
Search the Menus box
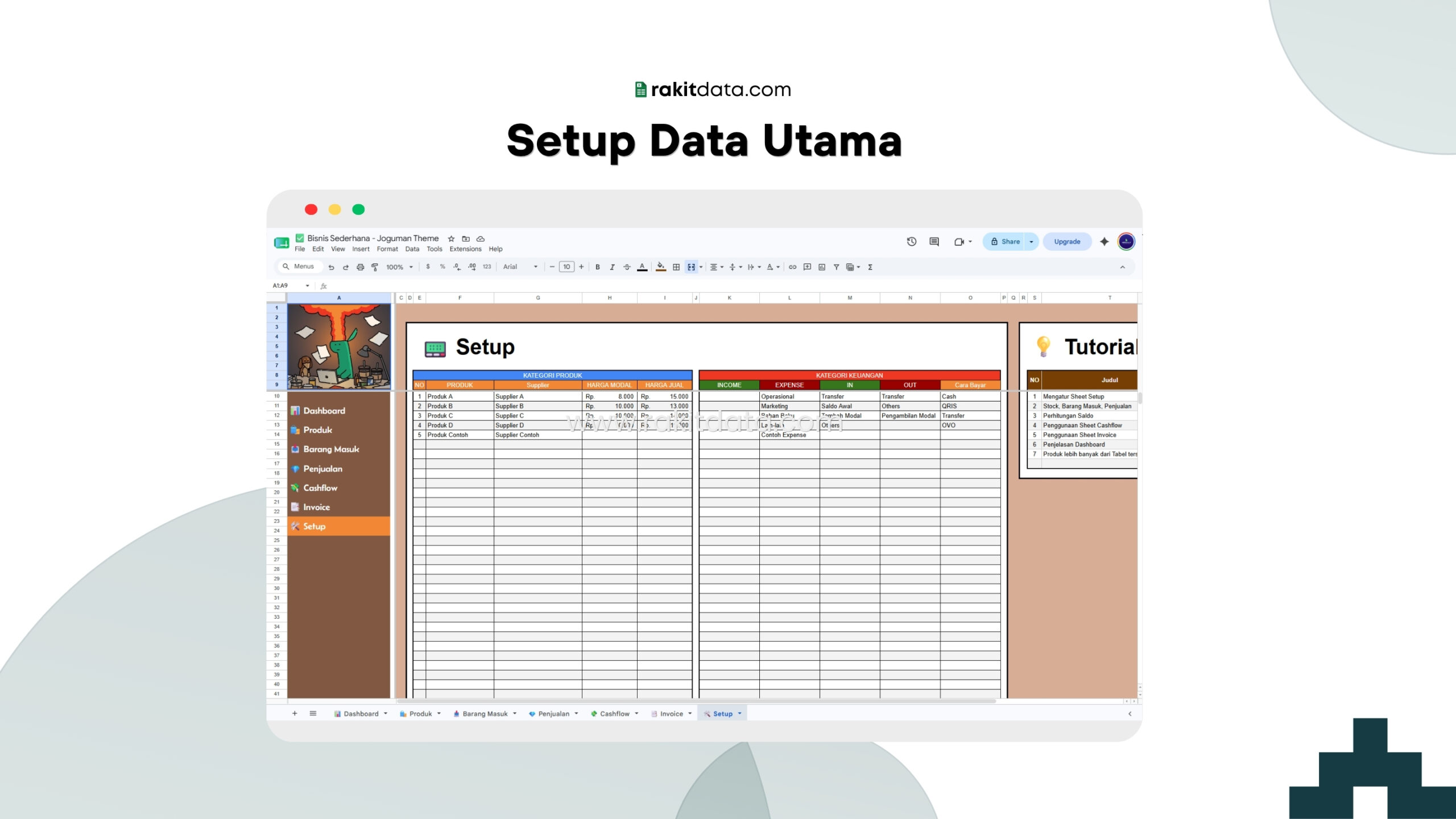pyautogui.click(x=299, y=266)
